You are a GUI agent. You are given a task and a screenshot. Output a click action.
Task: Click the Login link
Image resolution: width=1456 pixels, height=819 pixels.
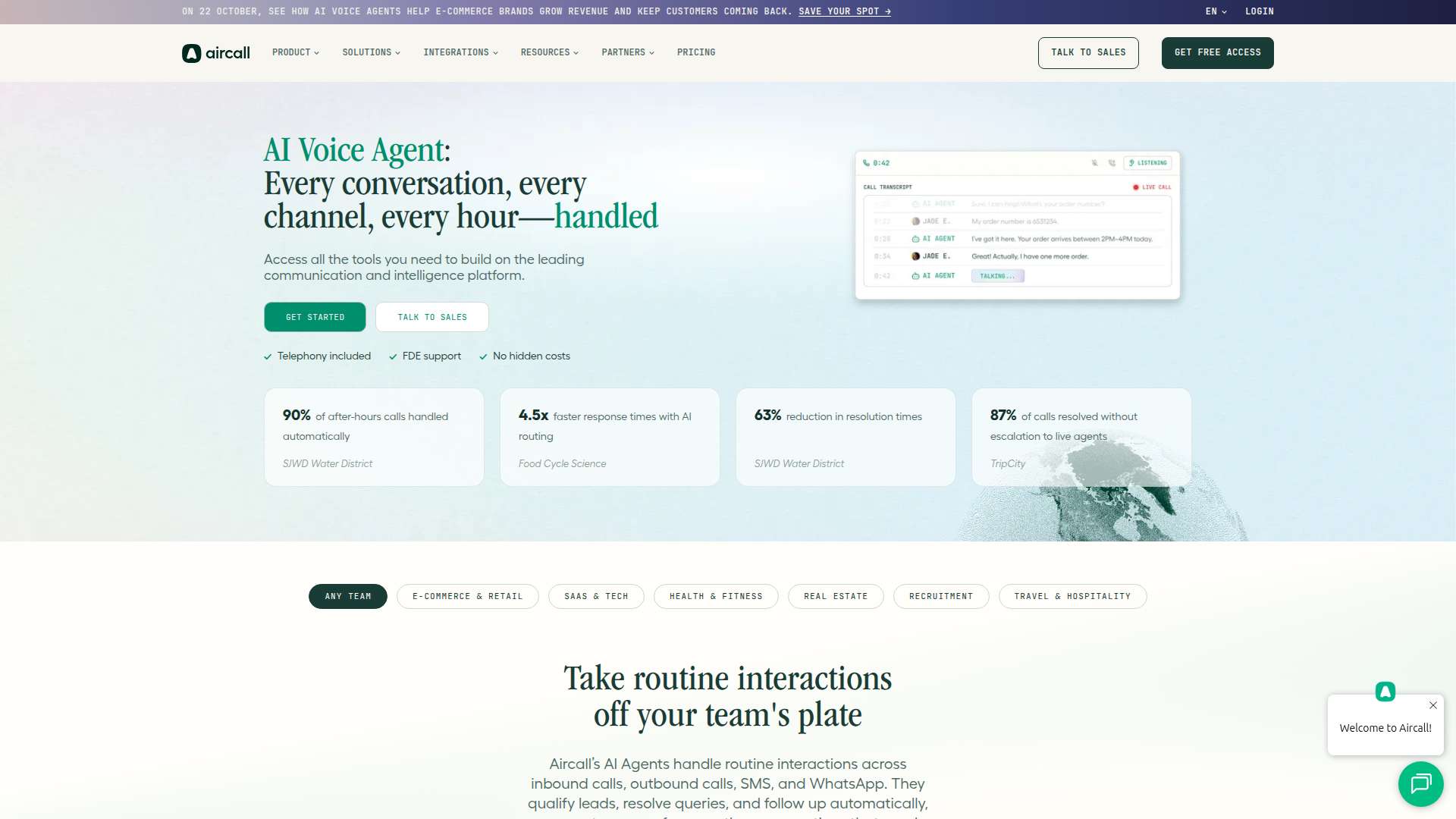coord(1260,11)
